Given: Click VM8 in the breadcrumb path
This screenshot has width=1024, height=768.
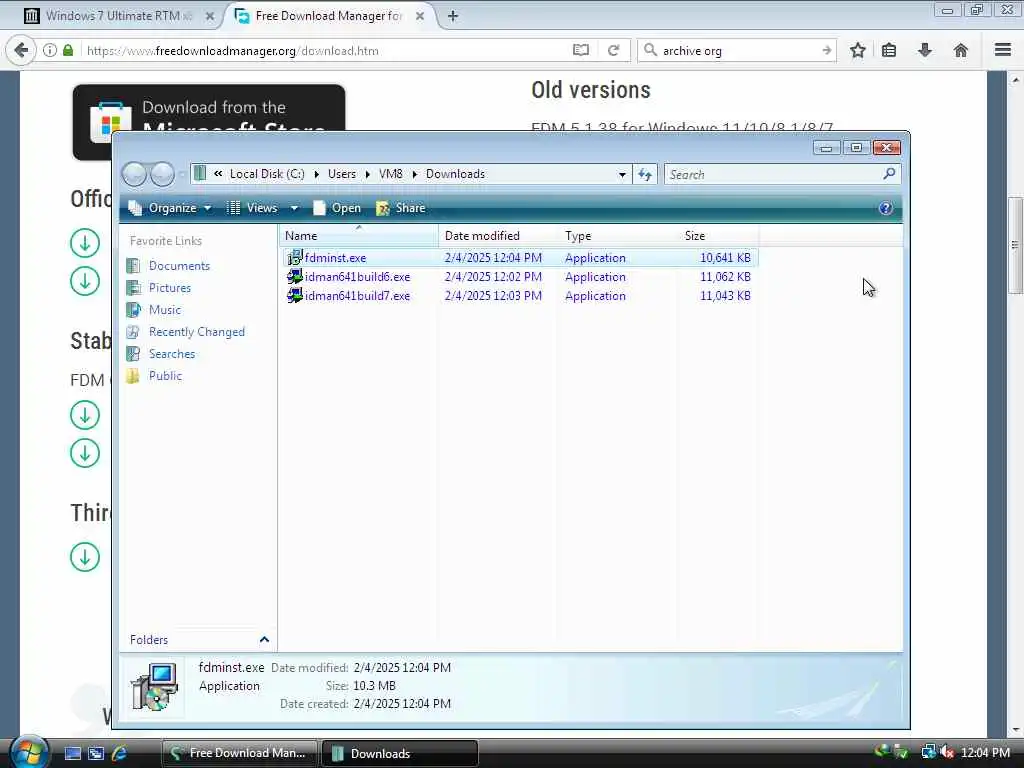Looking at the screenshot, I should pyautogui.click(x=391, y=174).
